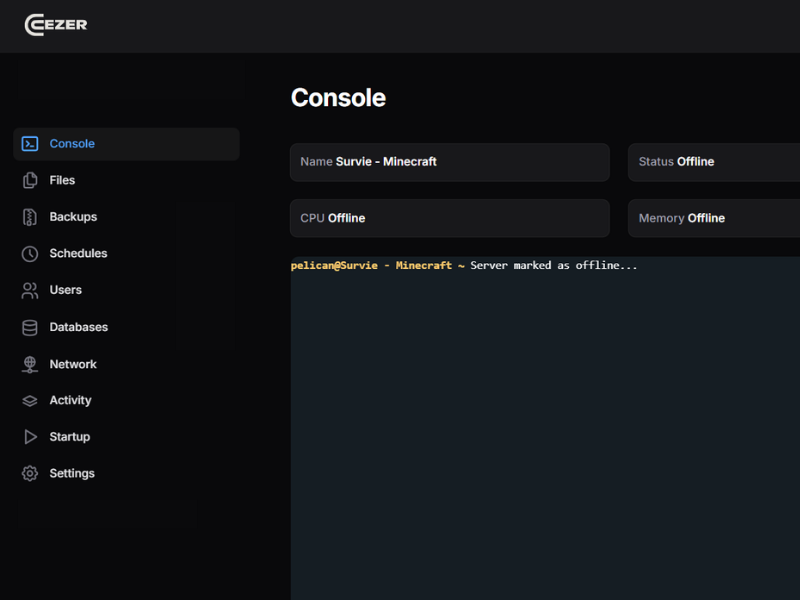
Task: Click the Settings gear icon
Action: [x=31, y=473]
